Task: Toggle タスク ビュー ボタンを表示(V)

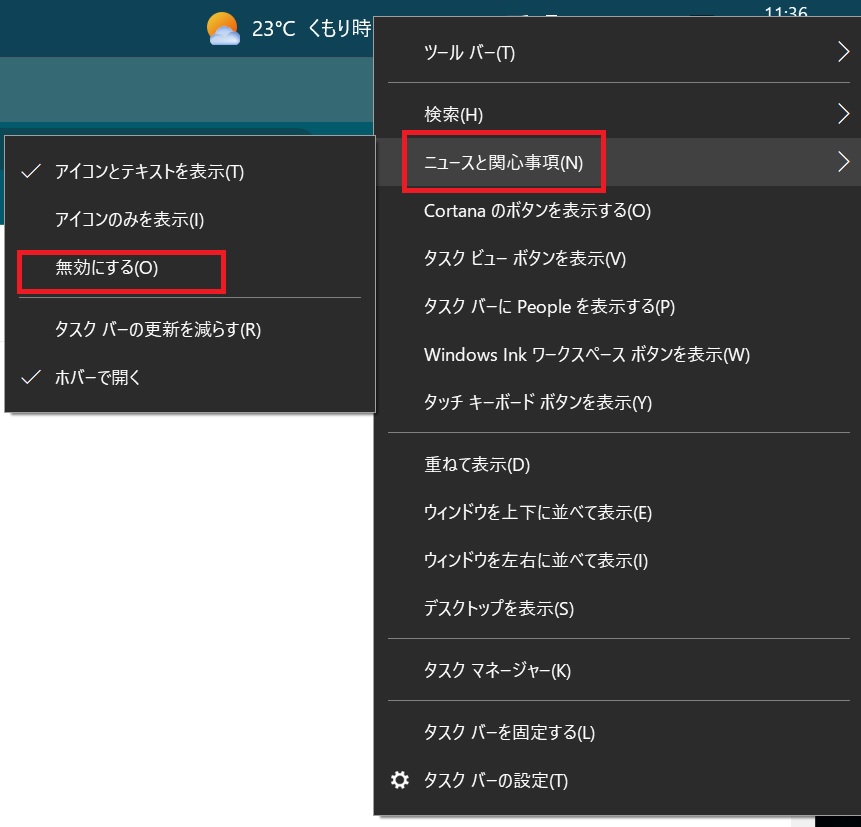Action: pos(618,258)
